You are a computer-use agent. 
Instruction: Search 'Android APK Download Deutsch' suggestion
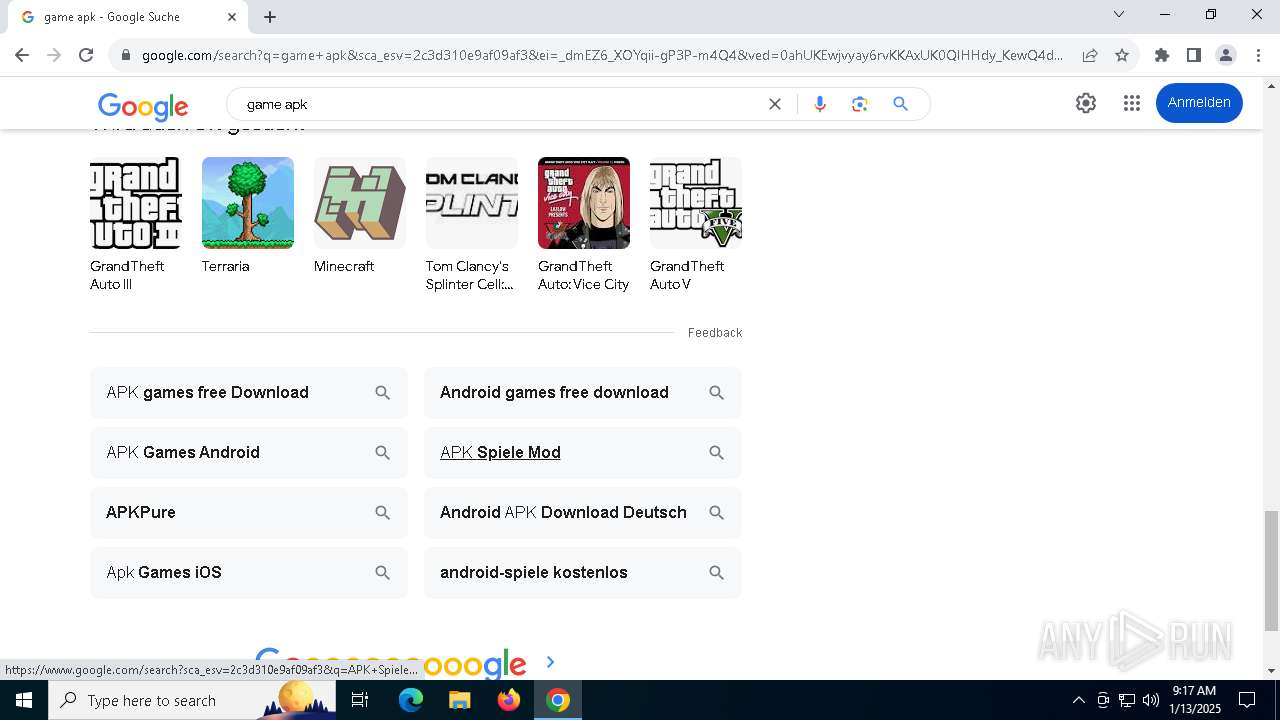pos(583,513)
